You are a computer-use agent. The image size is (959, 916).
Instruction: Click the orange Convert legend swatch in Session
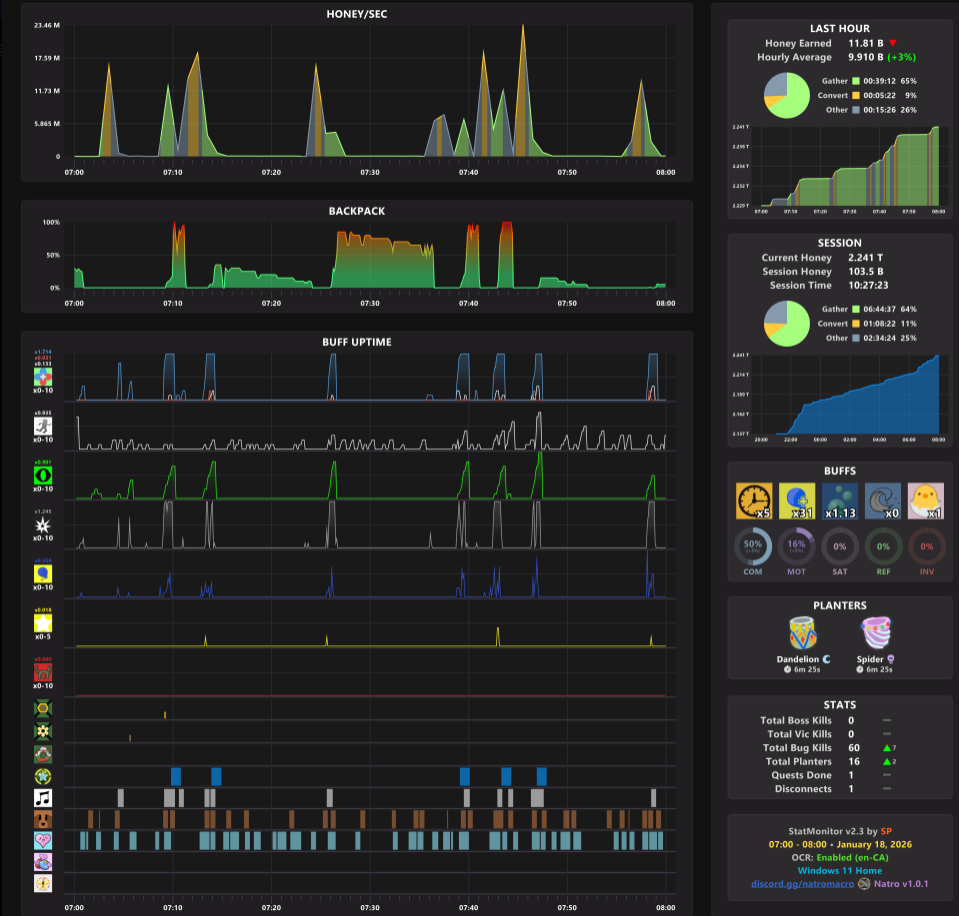coord(856,323)
